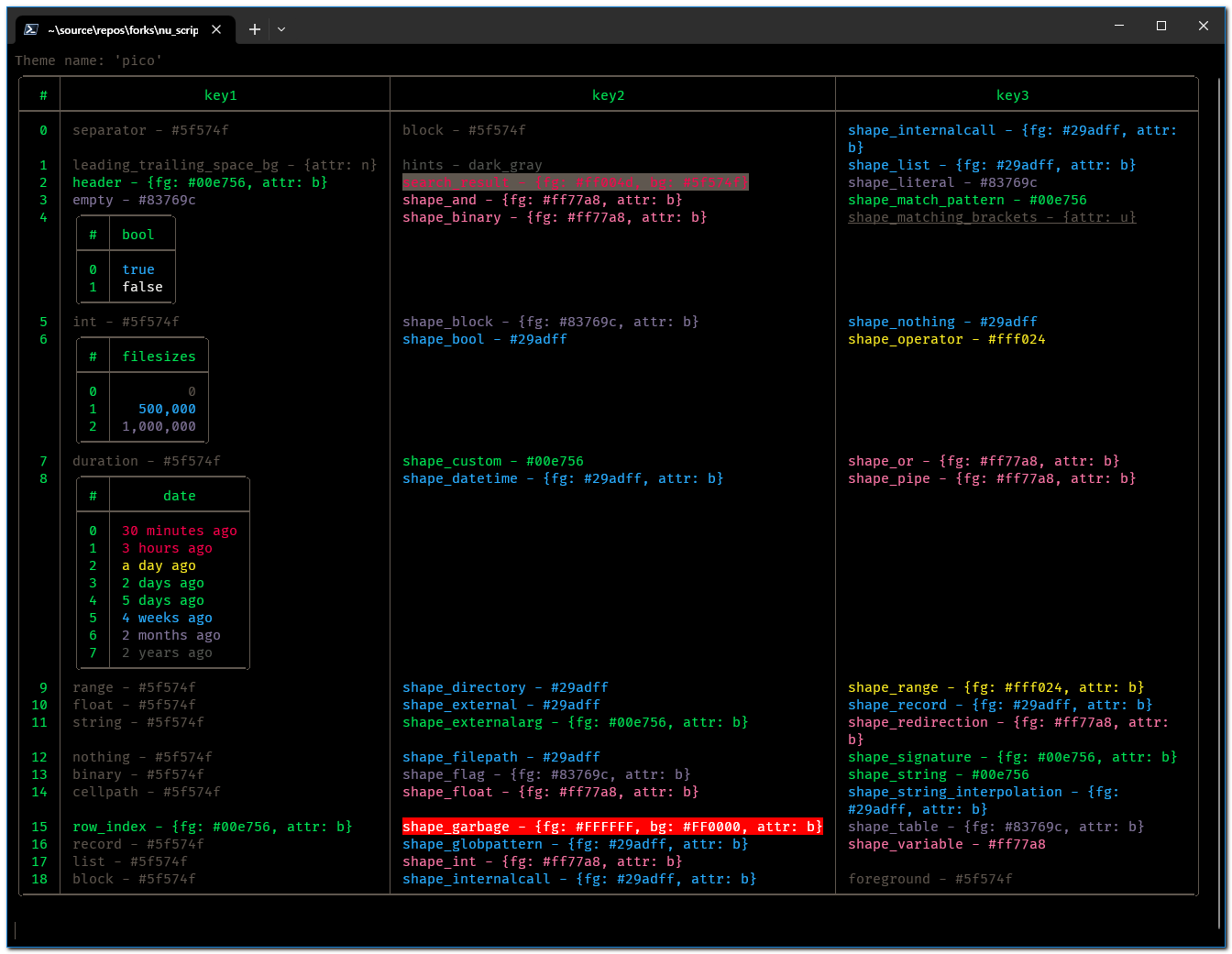The height and width of the screenshot is (954, 1232).
Task: Click the 'shape_int' entry
Action: [542, 861]
